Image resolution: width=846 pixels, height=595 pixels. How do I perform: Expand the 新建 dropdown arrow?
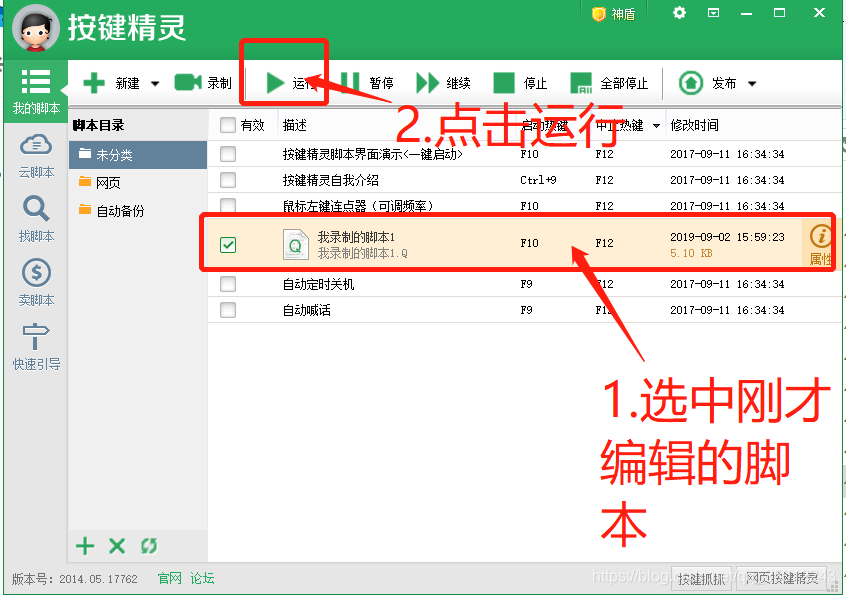click(x=155, y=84)
